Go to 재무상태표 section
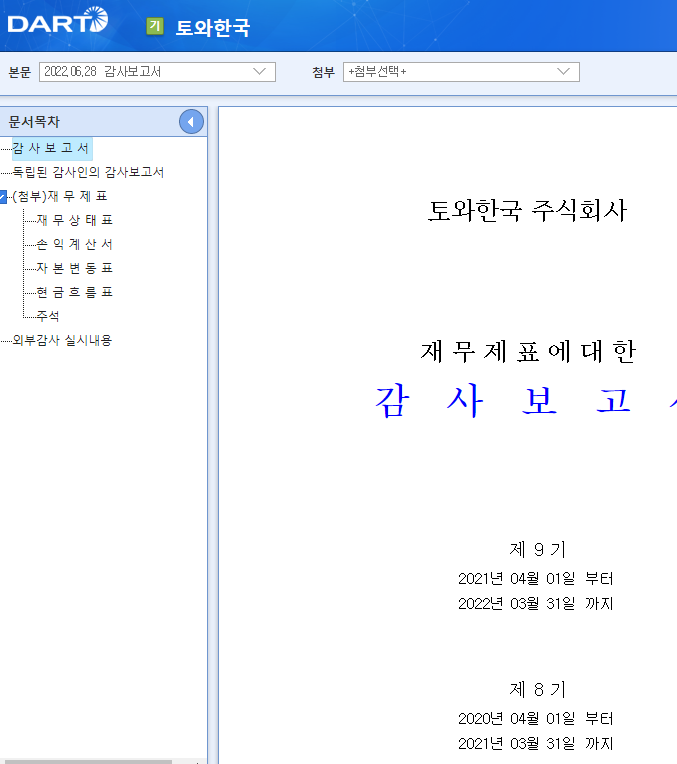 (75, 220)
